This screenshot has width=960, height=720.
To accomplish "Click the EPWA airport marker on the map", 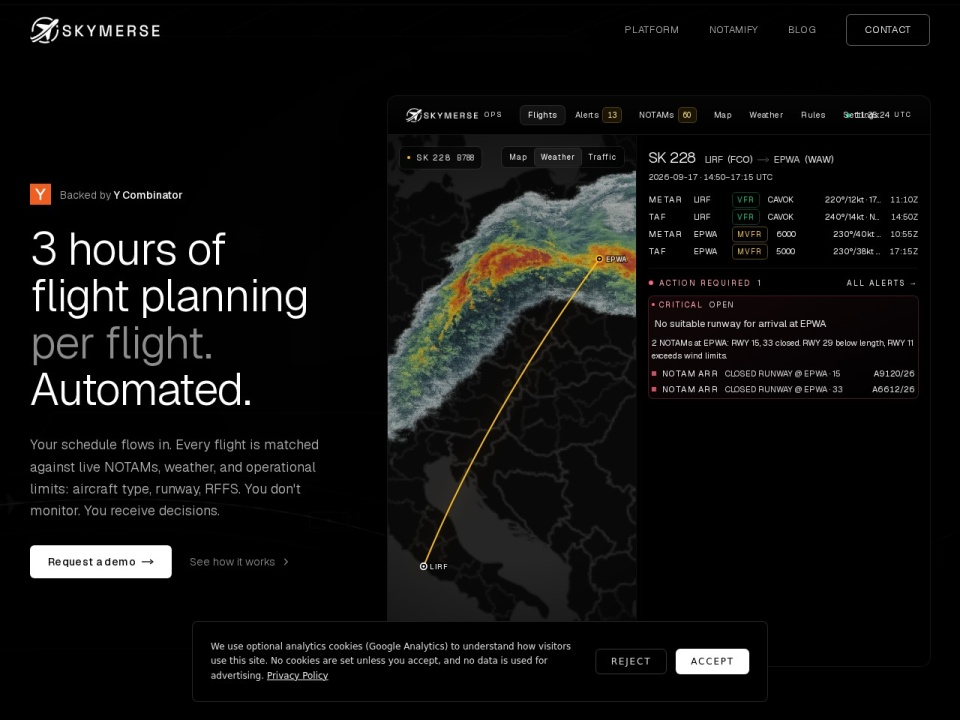I will click(x=599, y=259).
